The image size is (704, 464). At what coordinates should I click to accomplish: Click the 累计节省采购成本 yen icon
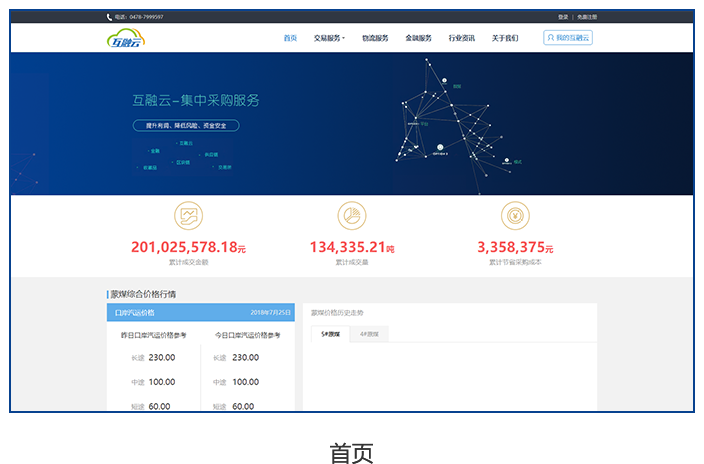[x=515, y=216]
